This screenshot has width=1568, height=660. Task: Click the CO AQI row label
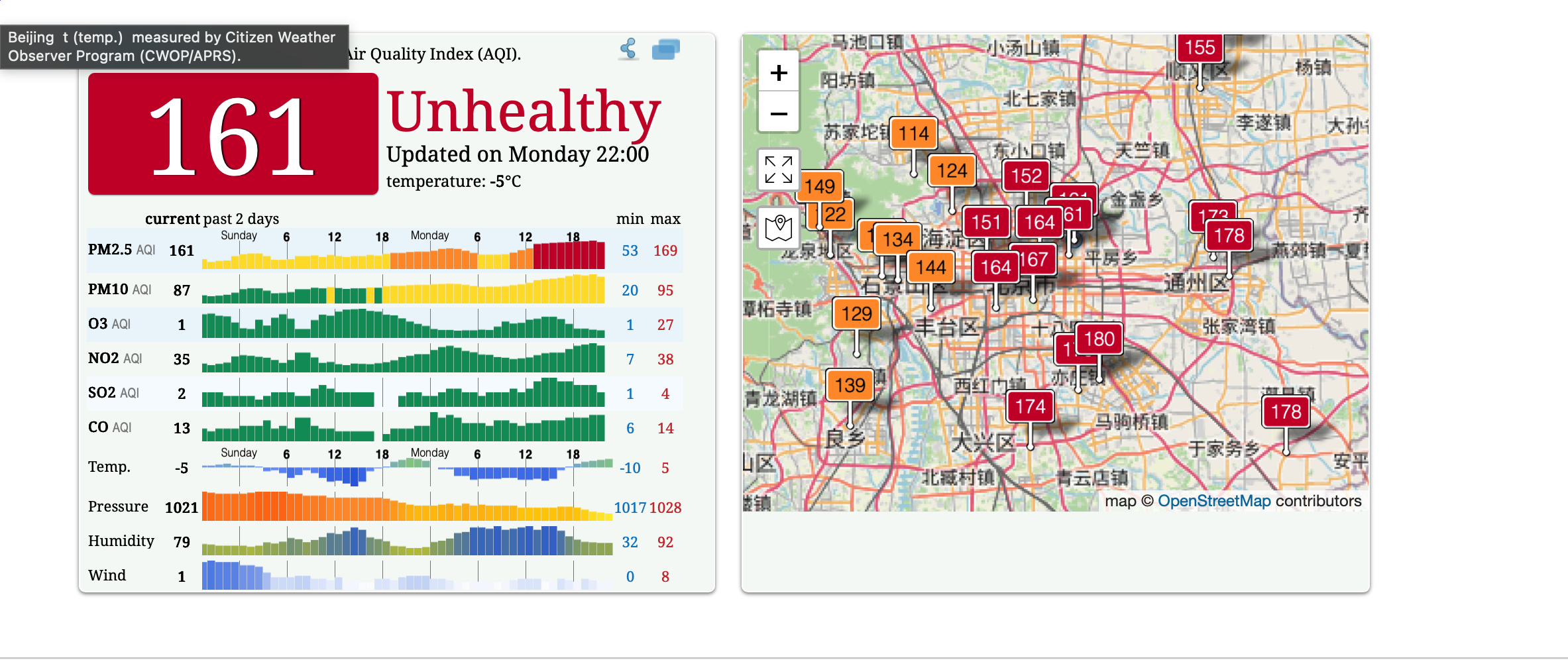click(x=109, y=427)
